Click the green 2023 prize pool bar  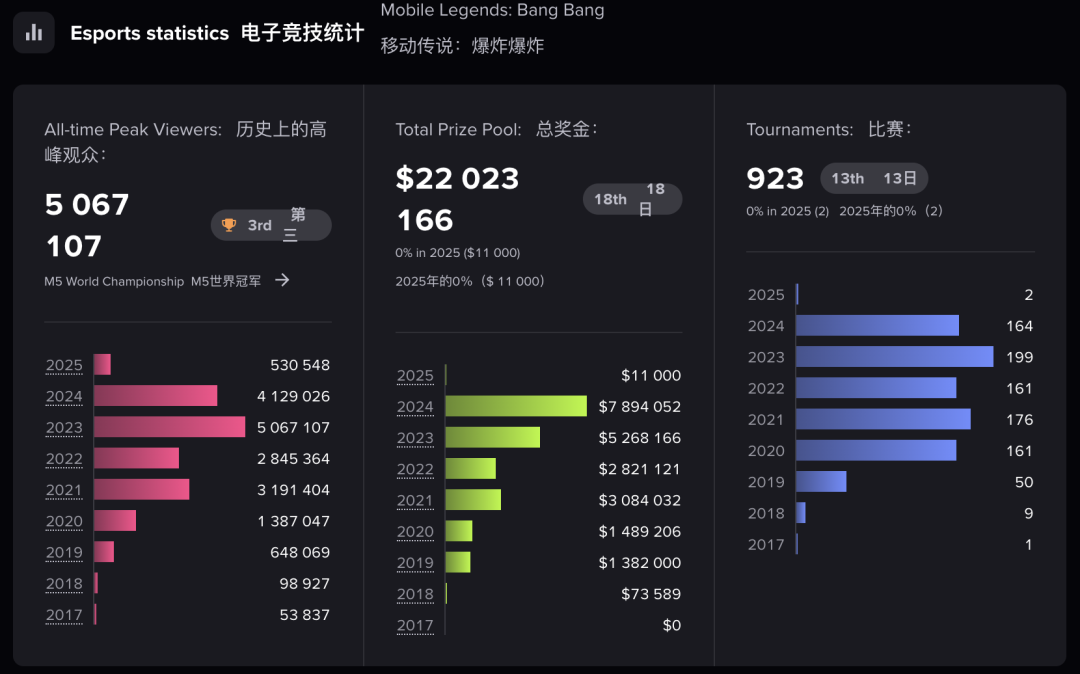[492, 438]
